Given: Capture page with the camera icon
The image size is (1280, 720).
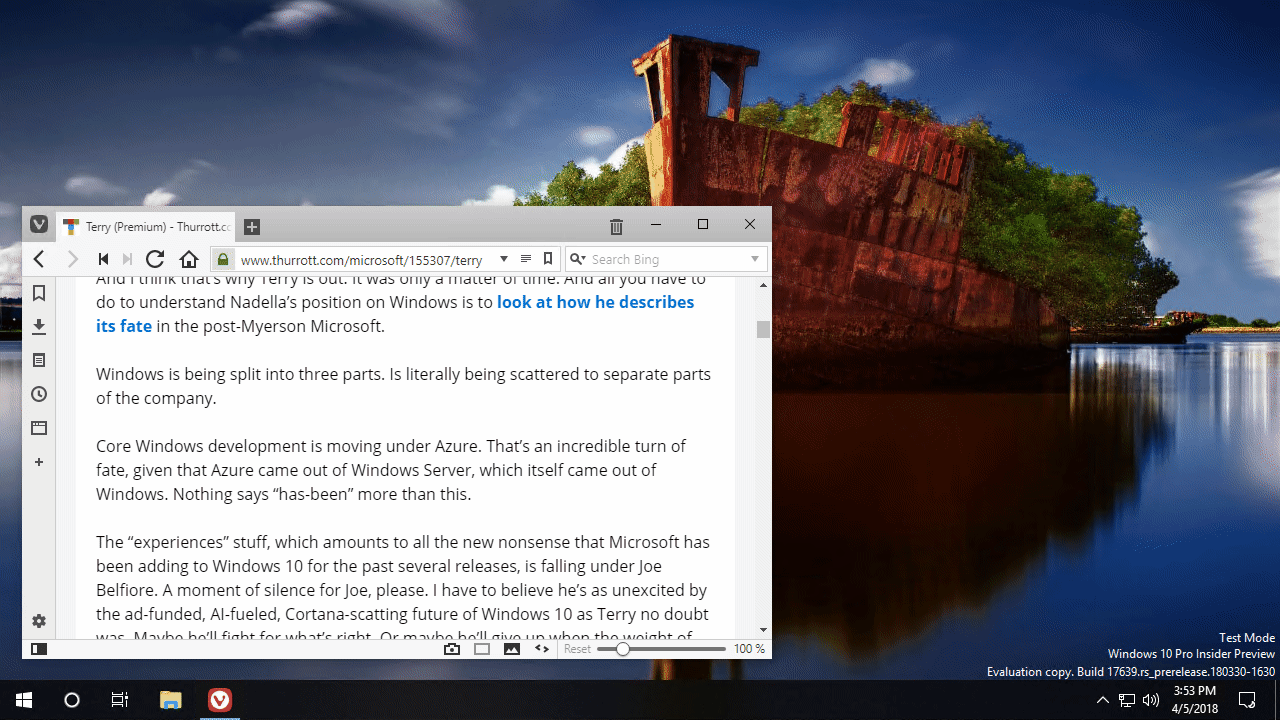Looking at the screenshot, I should [452, 648].
